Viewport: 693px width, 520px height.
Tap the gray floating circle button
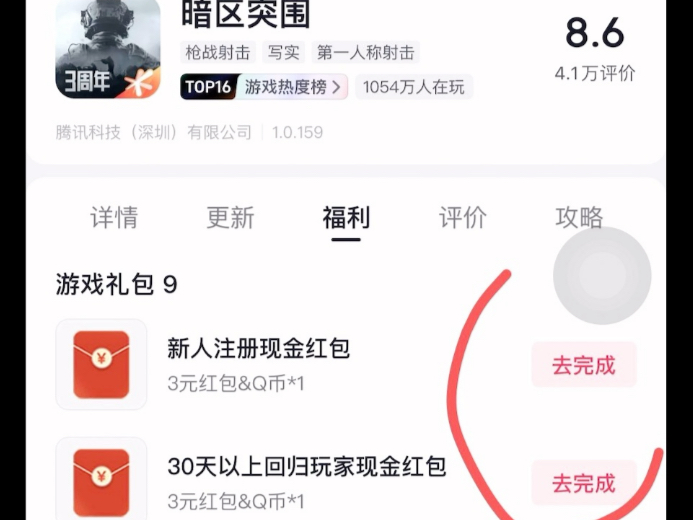[x=602, y=275]
